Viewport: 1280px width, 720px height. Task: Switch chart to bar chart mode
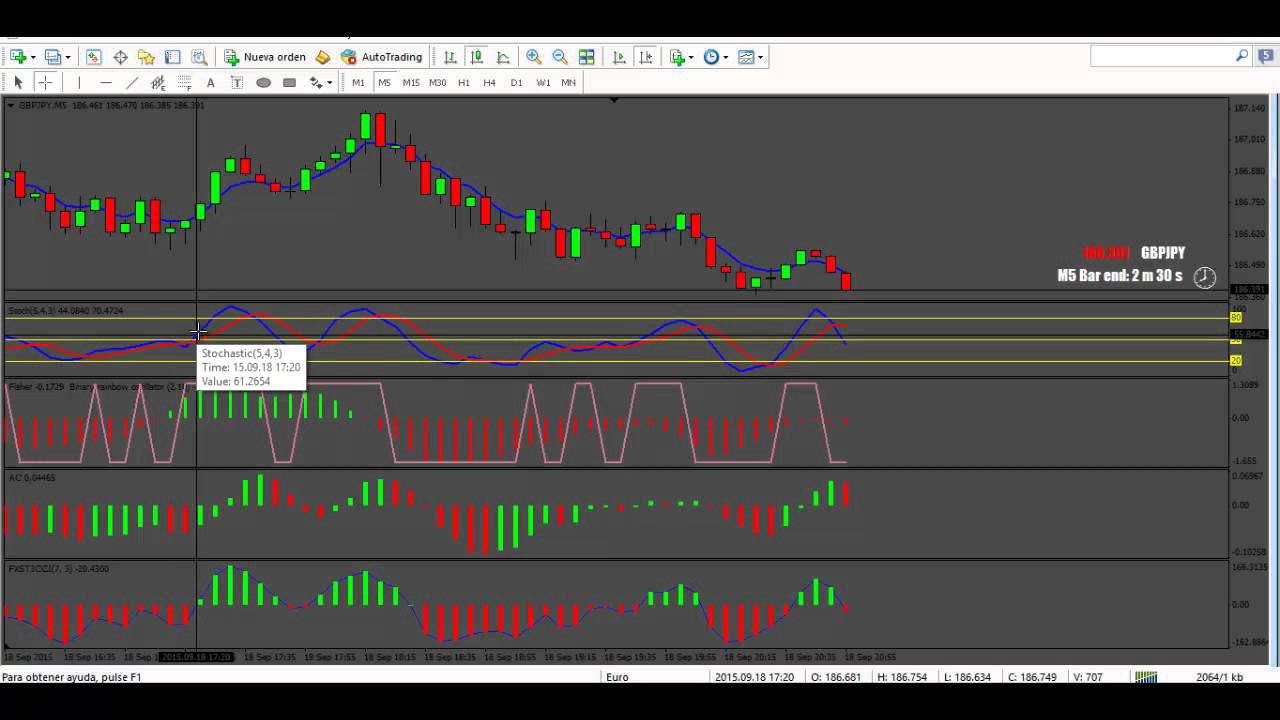click(450, 57)
